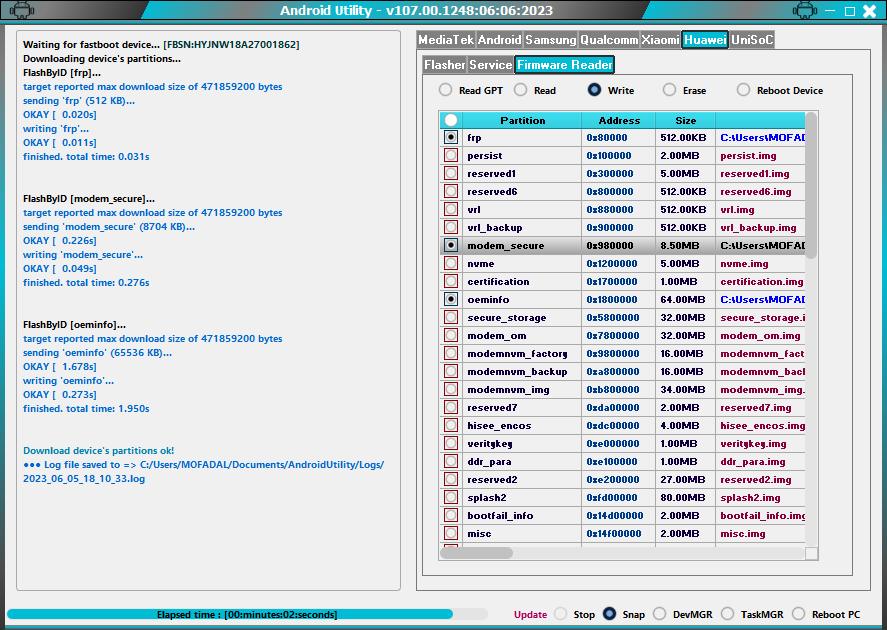Select the Huawei tab
This screenshot has height=630, width=887.
pyautogui.click(x=705, y=40)
